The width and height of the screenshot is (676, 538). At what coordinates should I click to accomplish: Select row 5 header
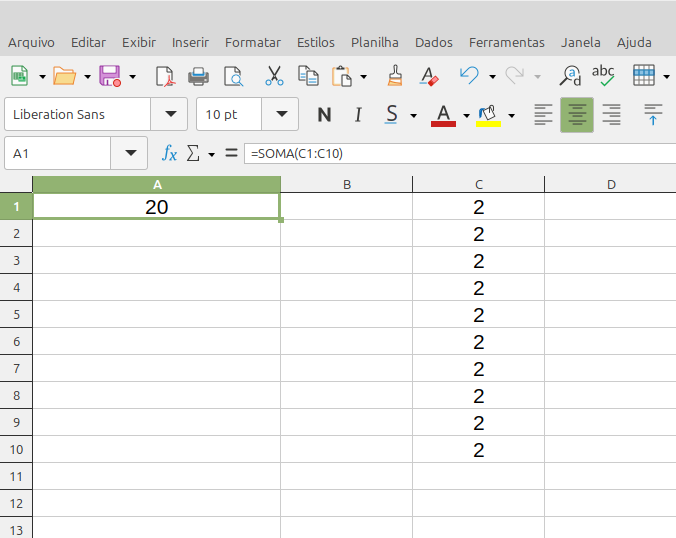pyautogui.click(x=16, y=315)
